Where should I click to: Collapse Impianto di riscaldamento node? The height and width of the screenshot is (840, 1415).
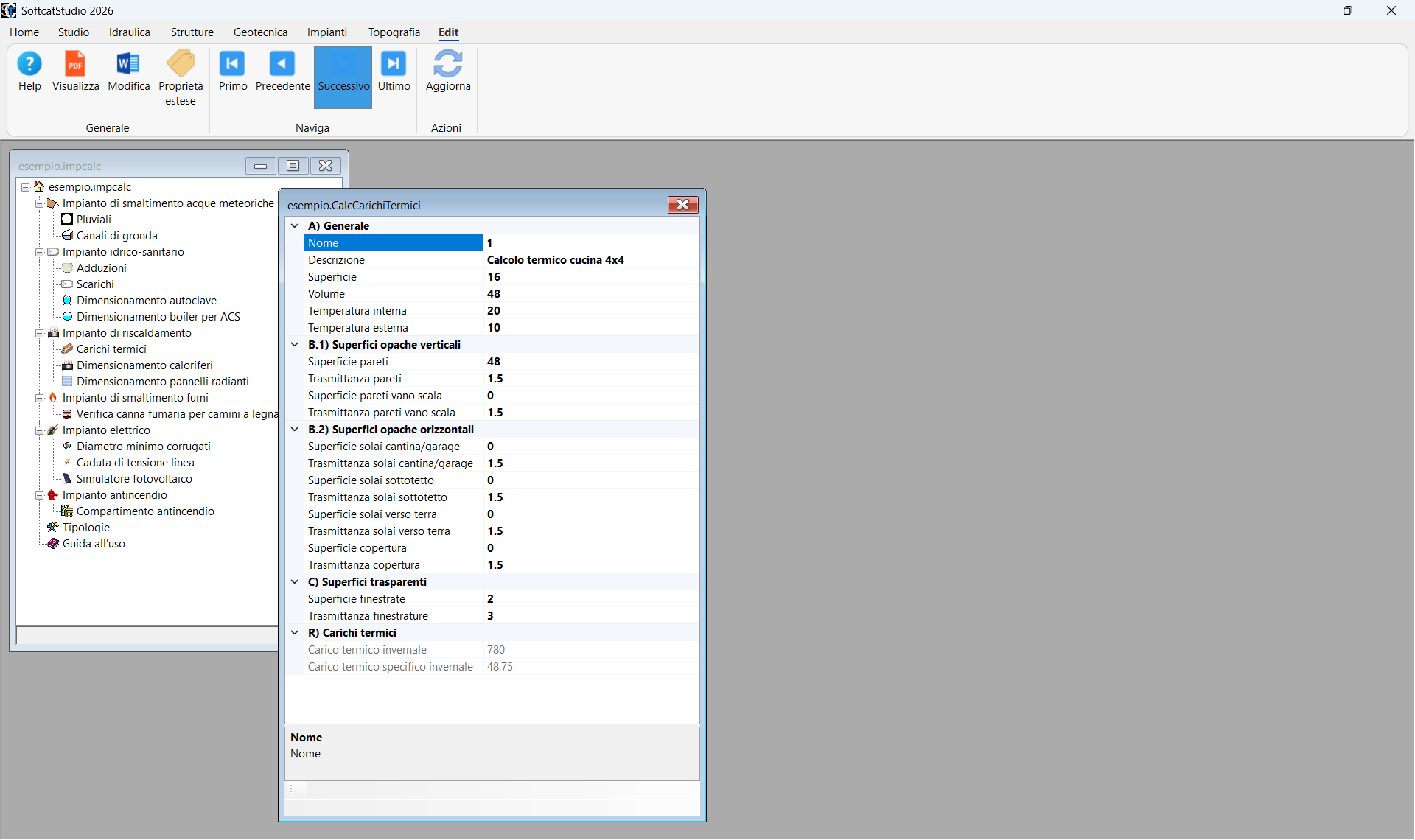[39, 333]
